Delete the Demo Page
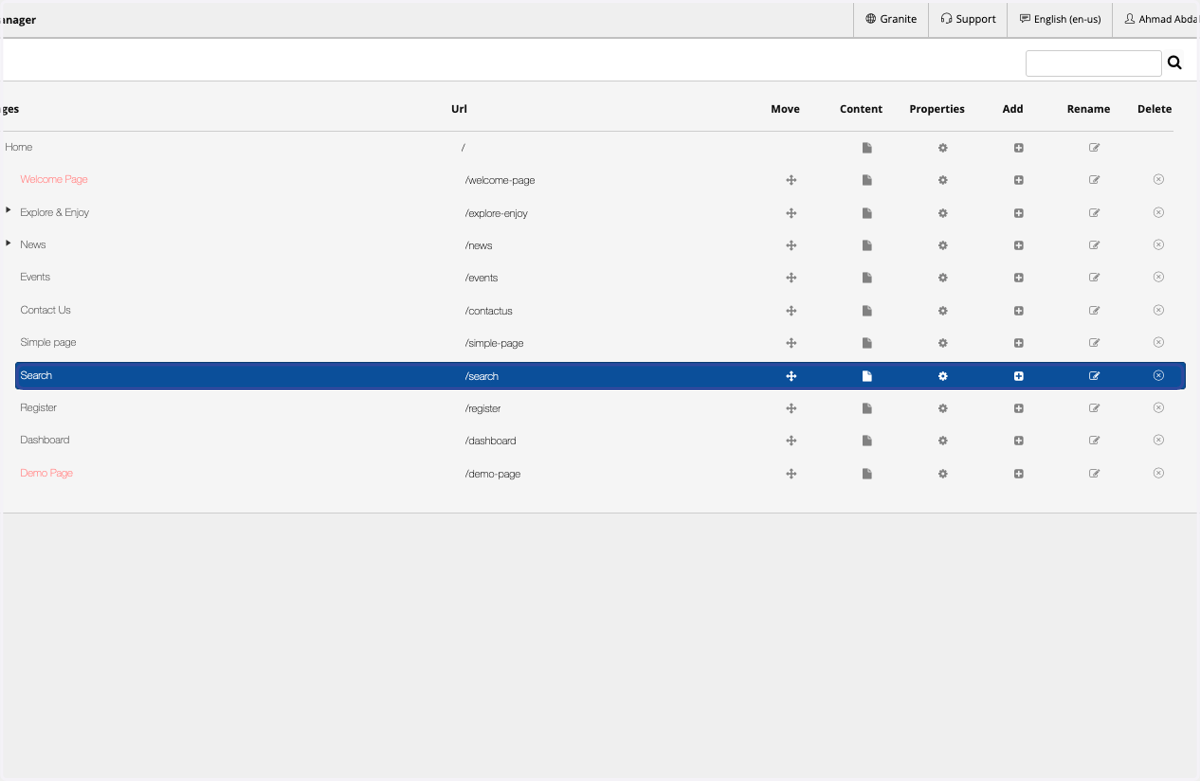The width and height of the screenshot is (1200, 781). point(1158,473)
